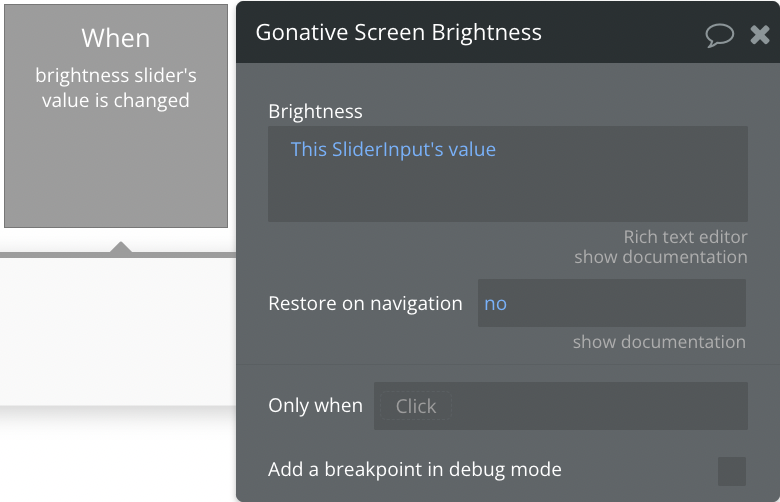Screen dimensions: 780x502
Task: Click the empty workflow area below the event
Action: 118,332
